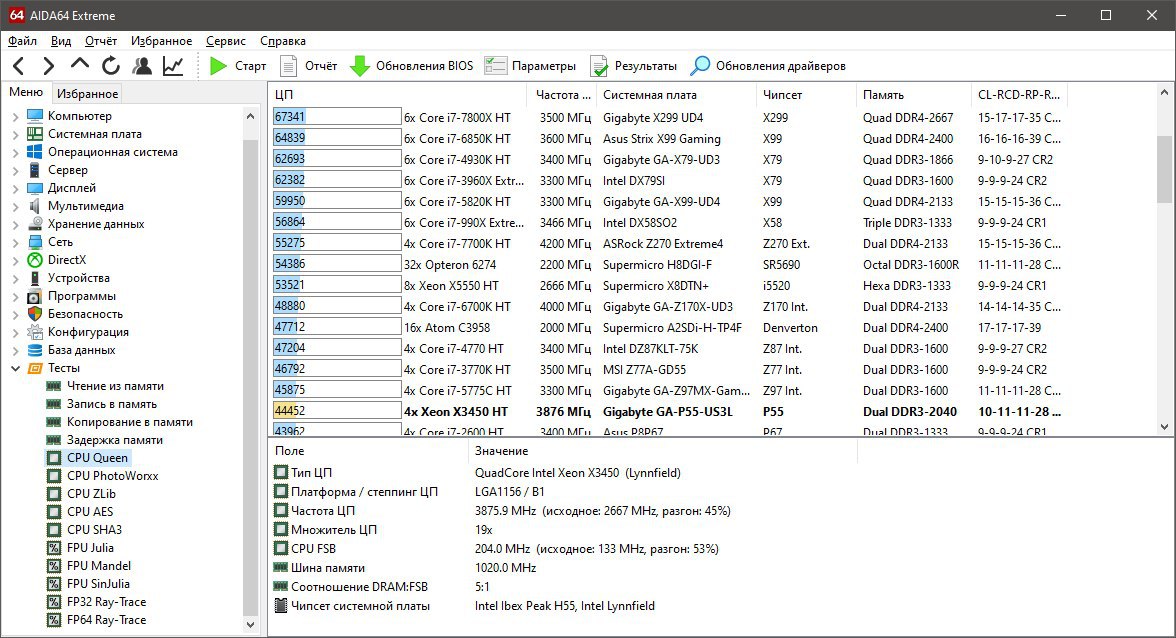Click the Refresh icon in toolbar

(x=111, y=66)
